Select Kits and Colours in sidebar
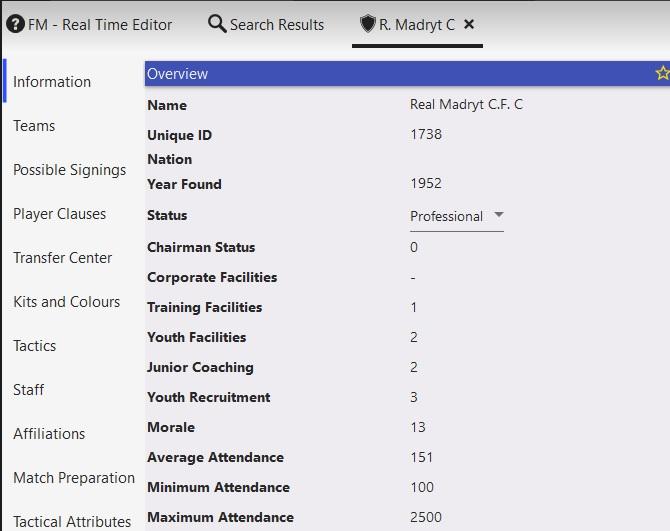The image size is (670, 531). pos(66,302)
